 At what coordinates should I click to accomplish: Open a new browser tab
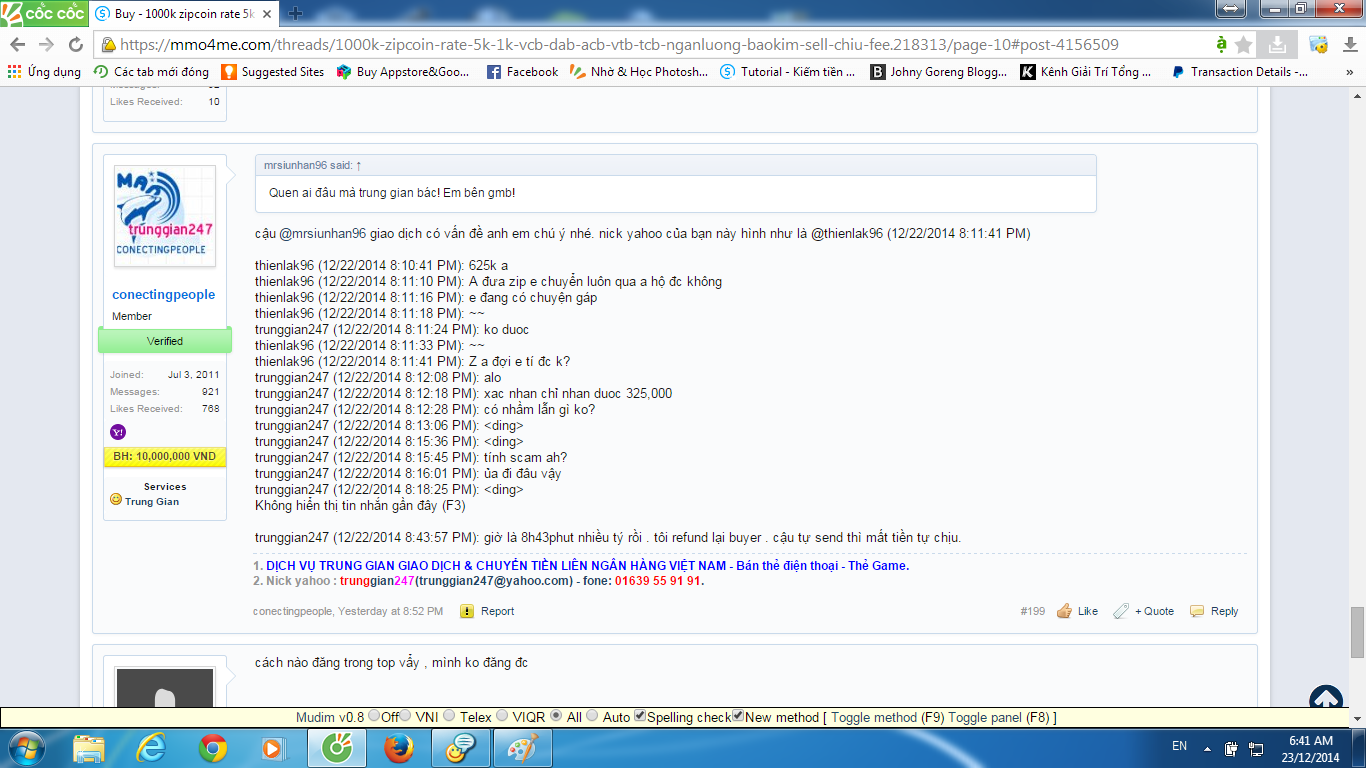tap(297, 14)
